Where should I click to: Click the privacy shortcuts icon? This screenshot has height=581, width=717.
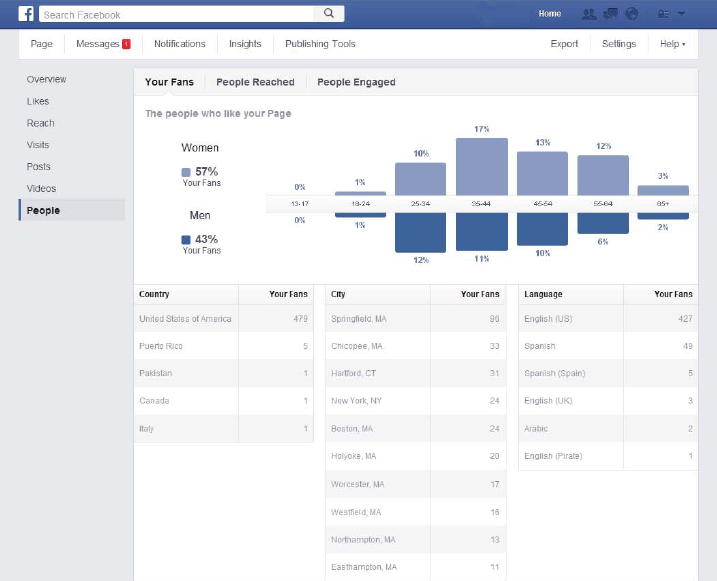point(662,14)
